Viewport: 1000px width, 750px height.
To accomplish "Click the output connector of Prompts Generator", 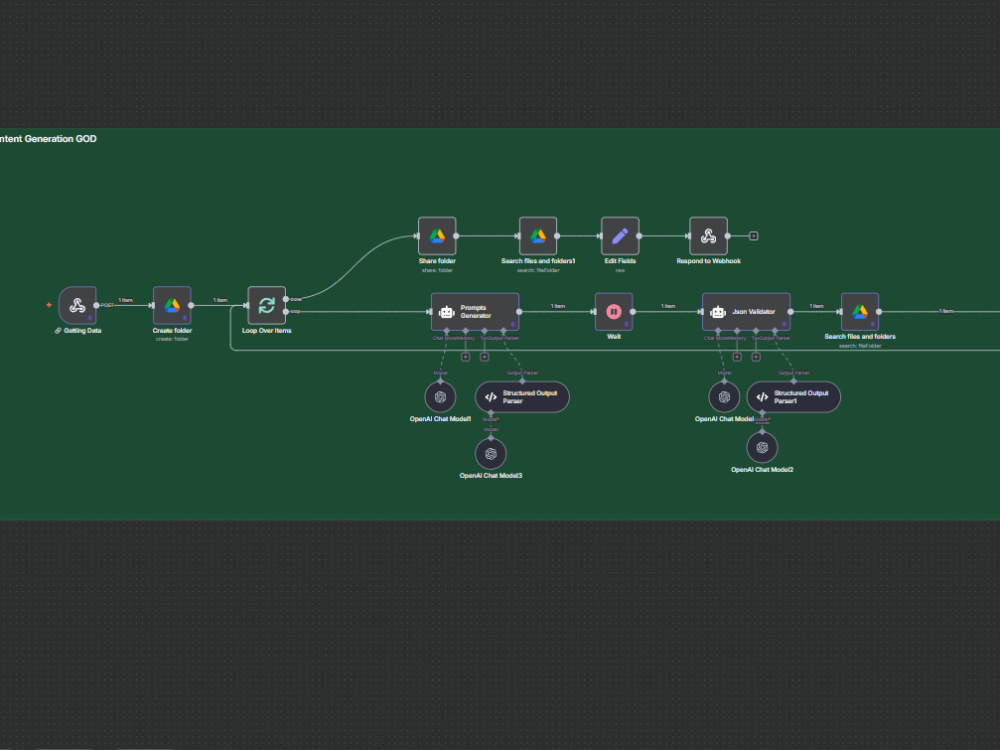I will 519,312.
